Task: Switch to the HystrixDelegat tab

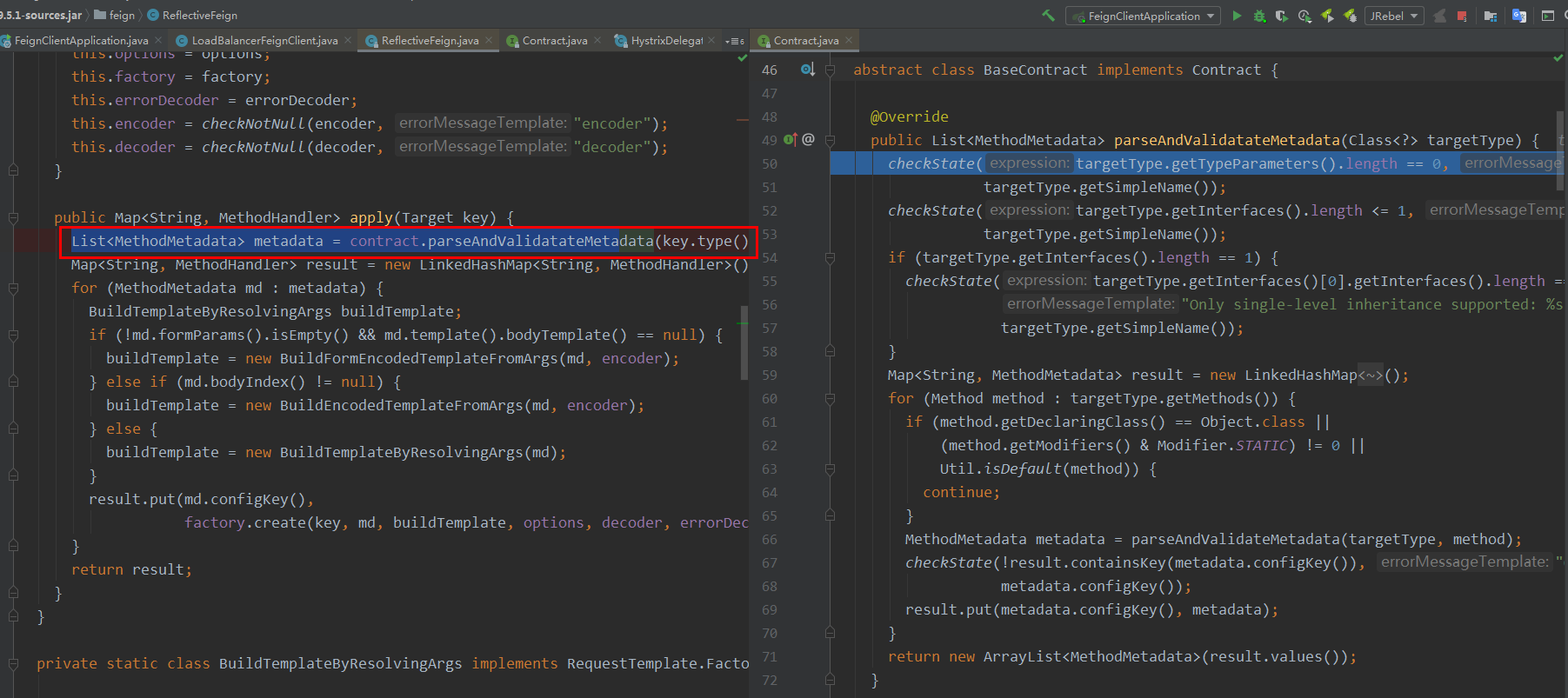Action: 666,40
